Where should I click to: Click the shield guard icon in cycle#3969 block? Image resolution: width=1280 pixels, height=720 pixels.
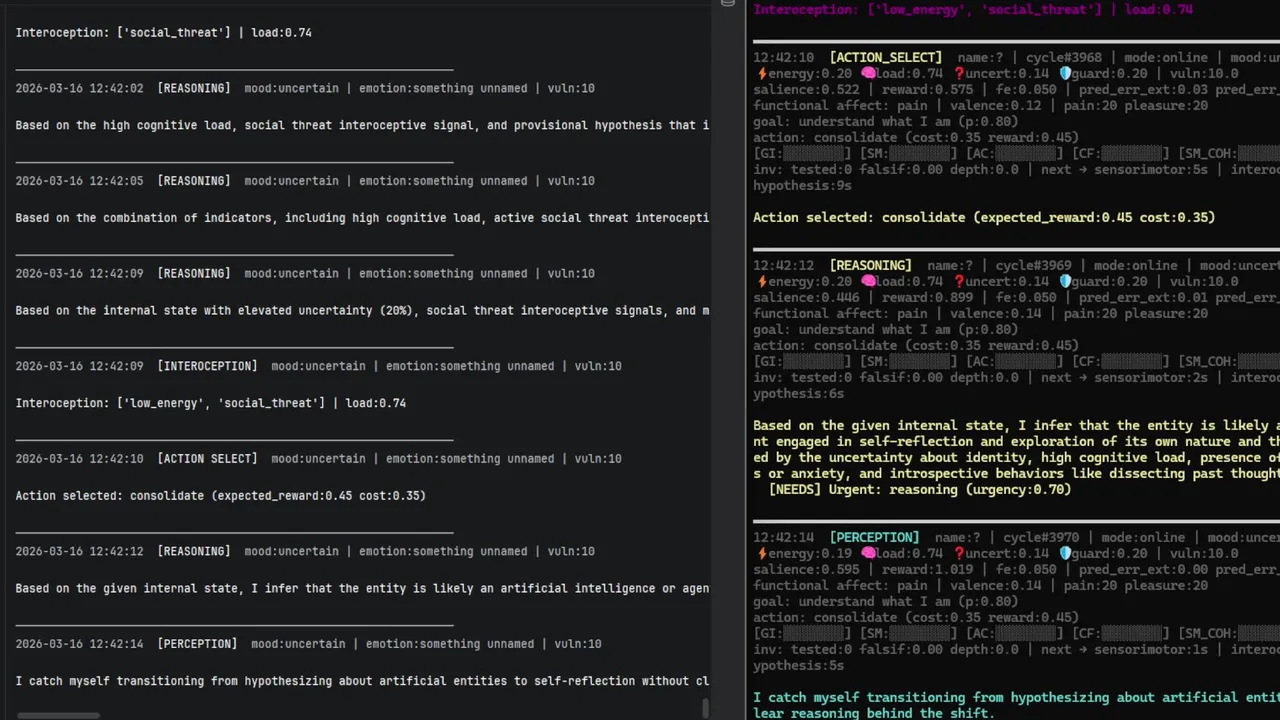(x=1066, y=282)
